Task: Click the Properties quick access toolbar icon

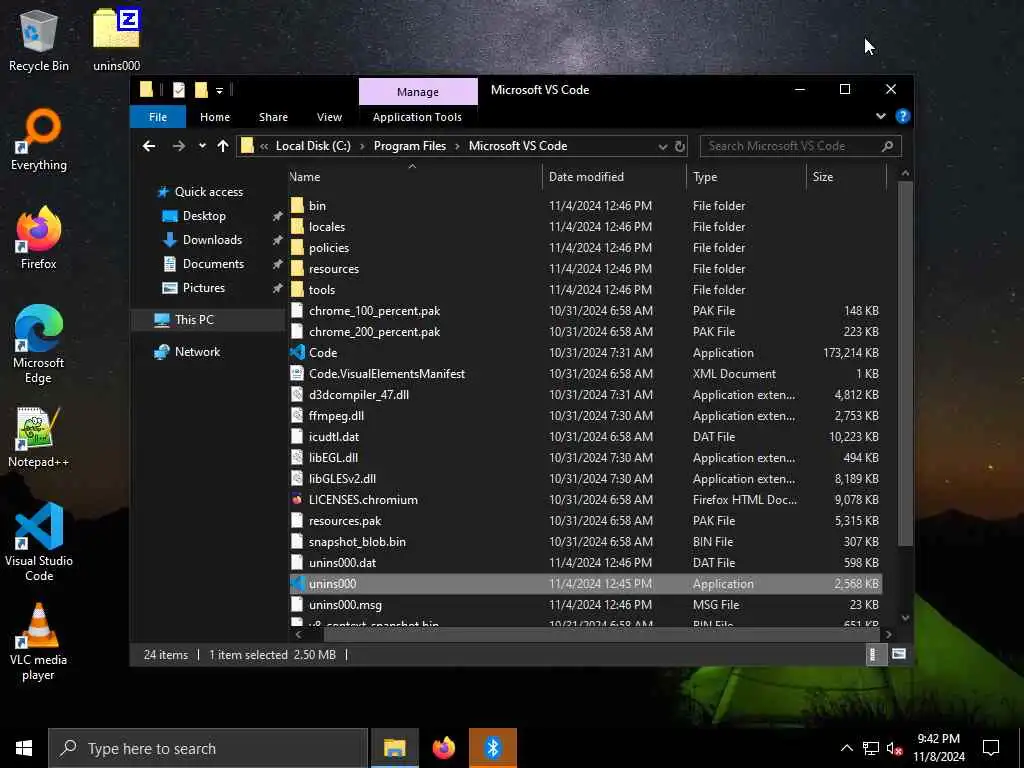Action: pos(178,90)
